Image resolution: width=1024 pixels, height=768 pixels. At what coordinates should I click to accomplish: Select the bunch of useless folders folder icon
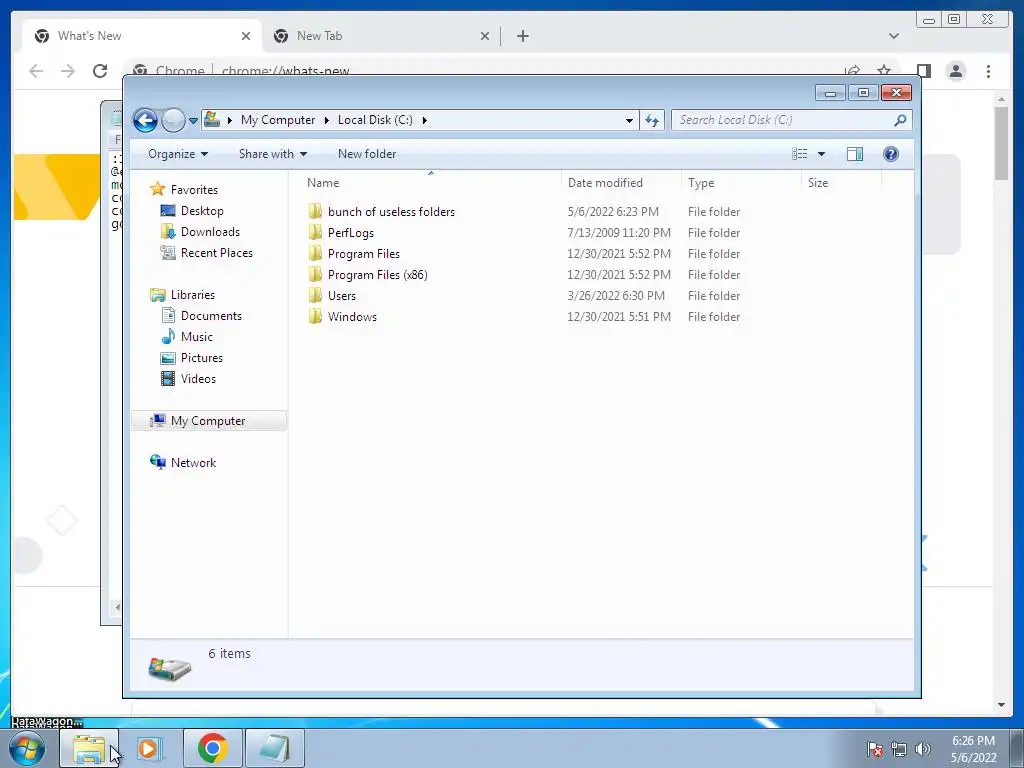(315, 212)
